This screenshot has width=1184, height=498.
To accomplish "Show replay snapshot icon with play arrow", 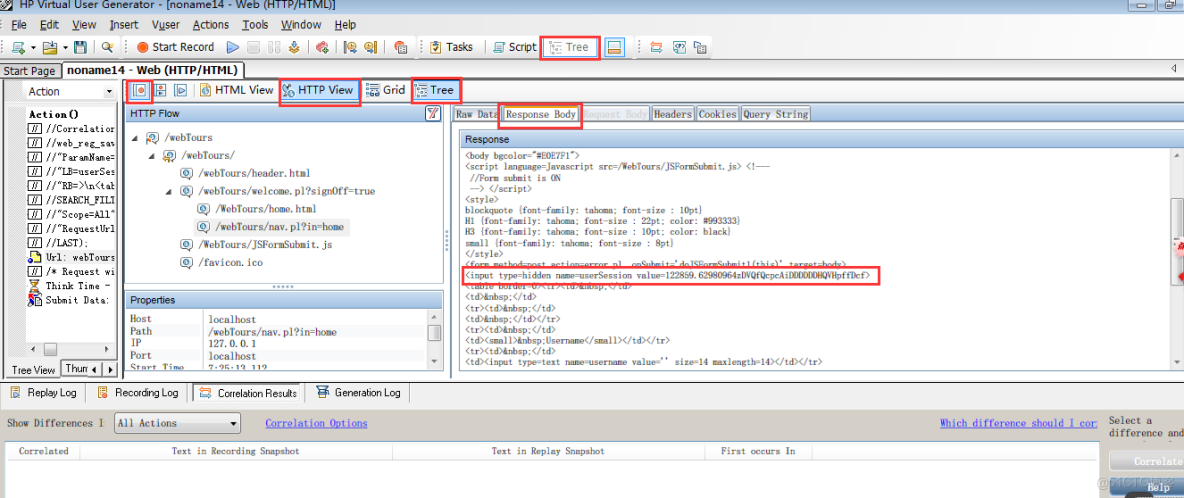I will click(180, 90).
